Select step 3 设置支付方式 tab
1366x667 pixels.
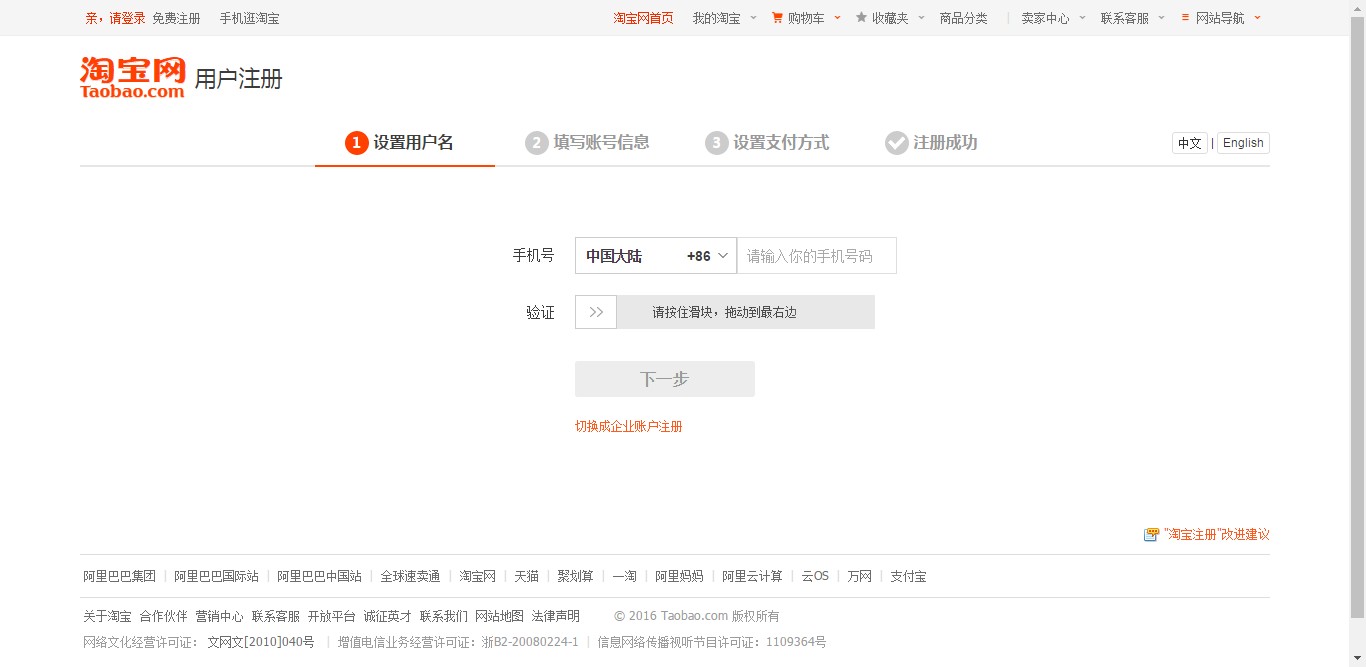[x=768, y=143]
